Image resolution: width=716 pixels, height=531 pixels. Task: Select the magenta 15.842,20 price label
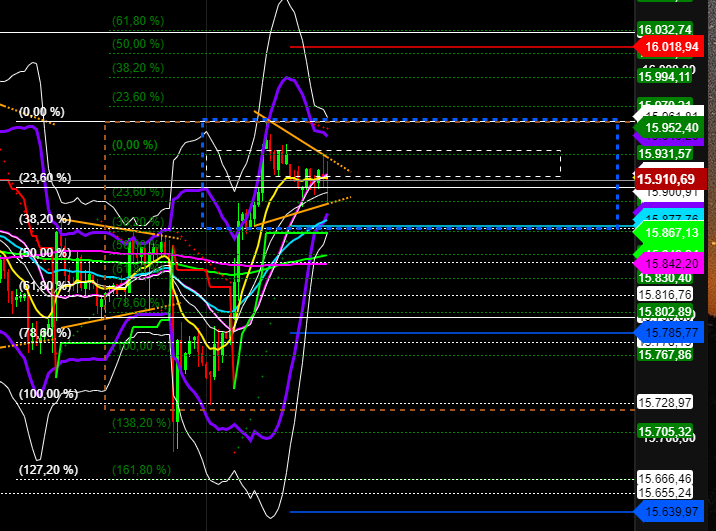669,263
